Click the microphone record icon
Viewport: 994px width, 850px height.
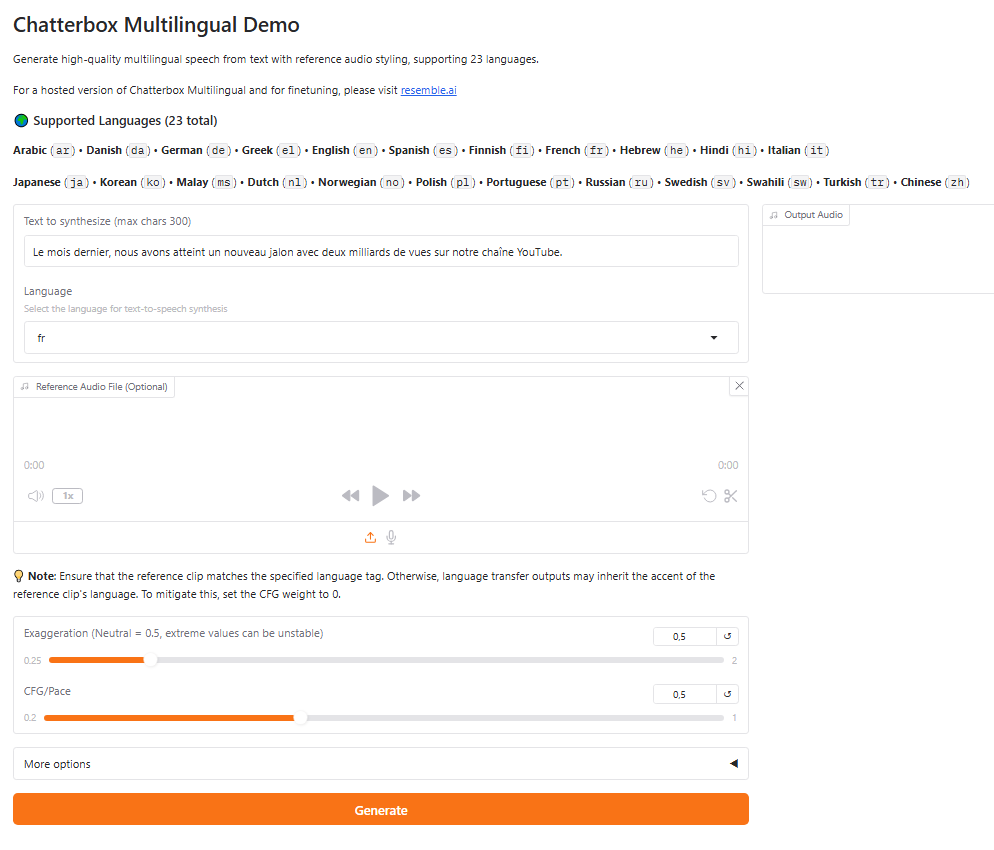point(391,538)
